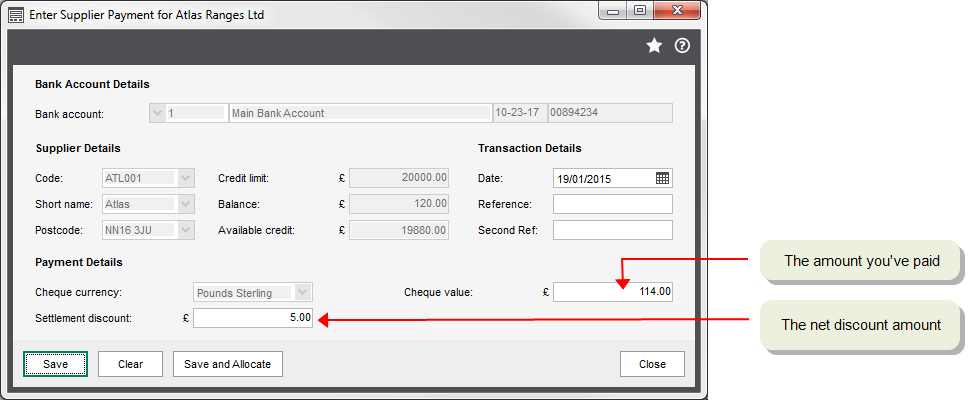Image resolution: width=975 pixels, height=400 pixels.
Task: Open the supplier Code dropdown
Action: pyautogui.click(x=185, y=178)
